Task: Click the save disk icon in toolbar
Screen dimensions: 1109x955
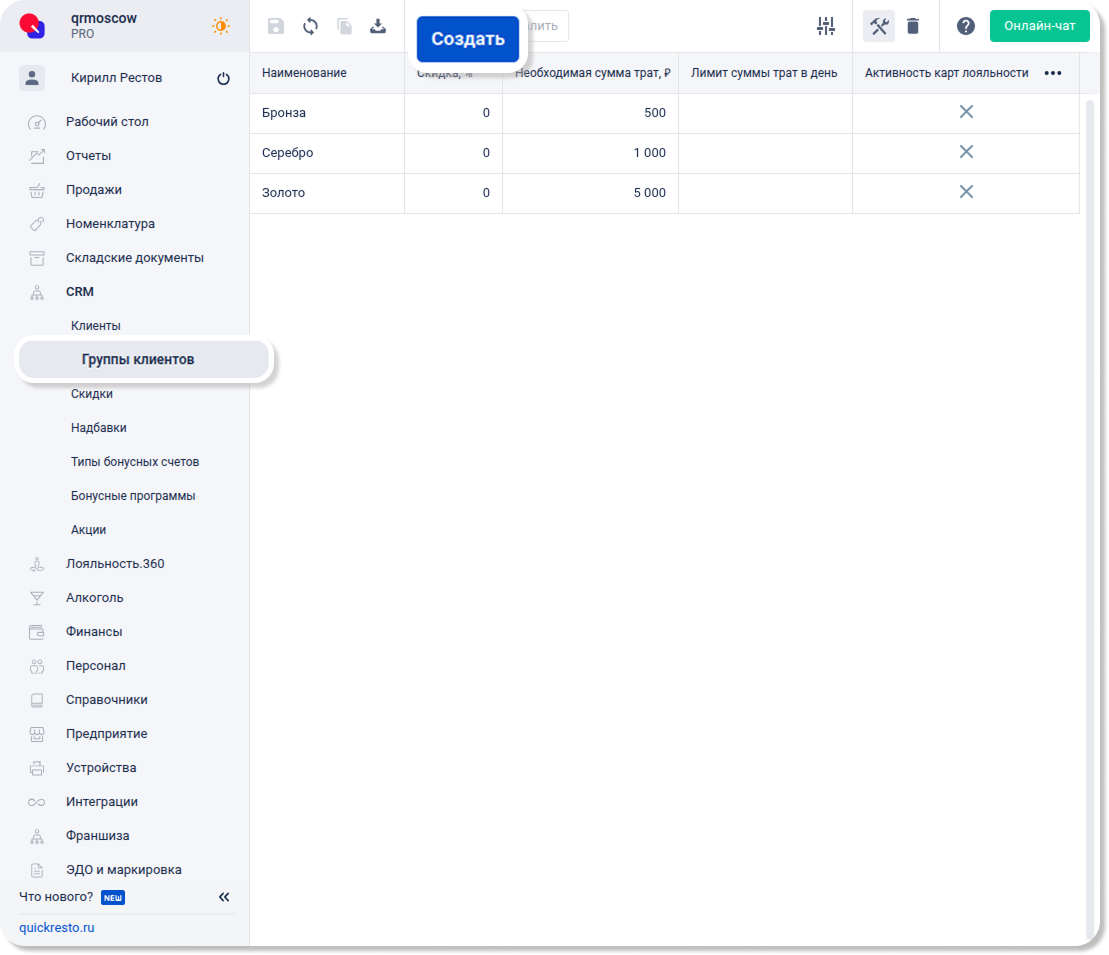Action: [x=276, y=26]
